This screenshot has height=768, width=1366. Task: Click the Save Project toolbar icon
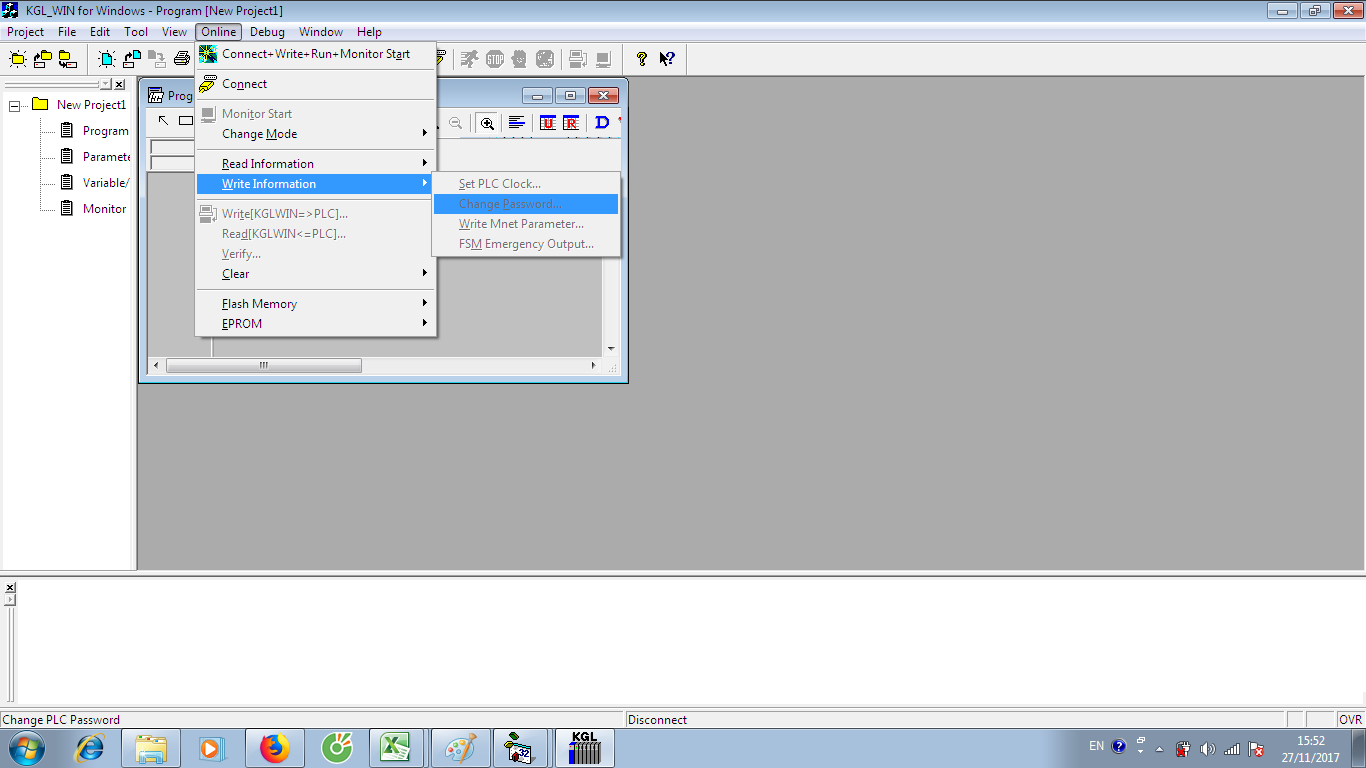[x=68, y=59]
